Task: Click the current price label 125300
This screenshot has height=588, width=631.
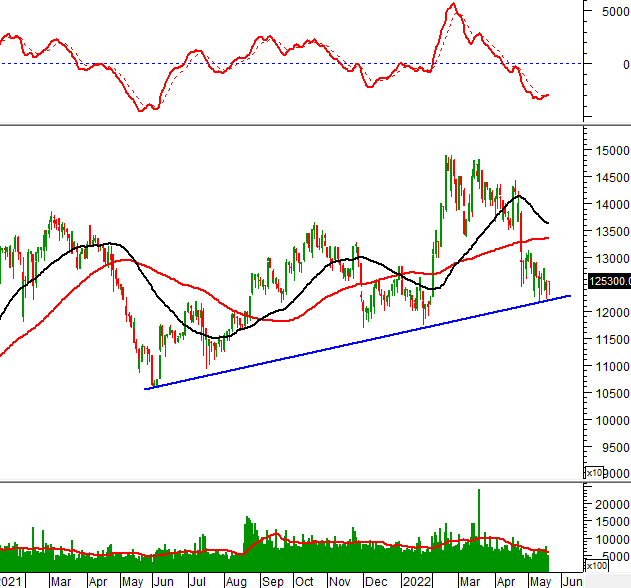Action: [609, 283]
